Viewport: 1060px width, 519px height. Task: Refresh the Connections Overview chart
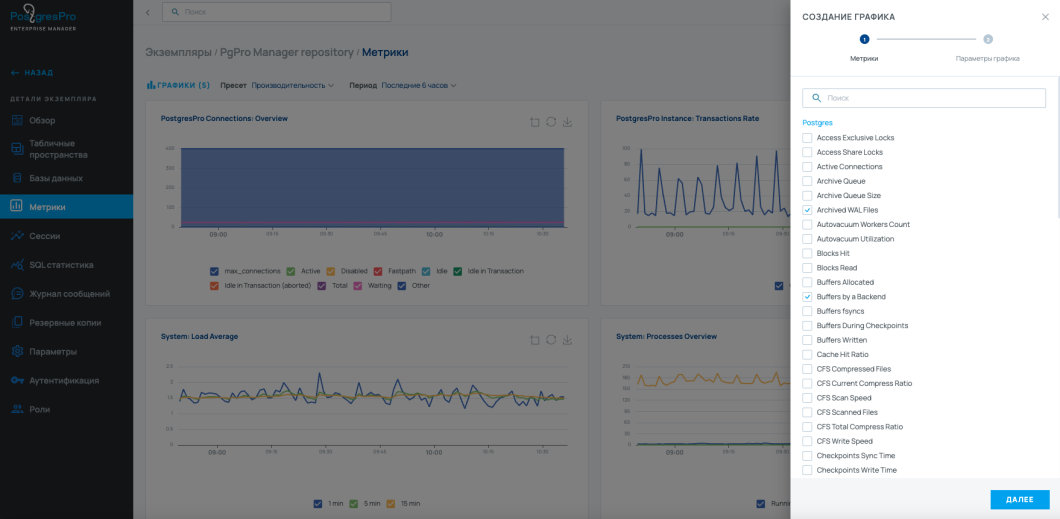tap(551, 122)
